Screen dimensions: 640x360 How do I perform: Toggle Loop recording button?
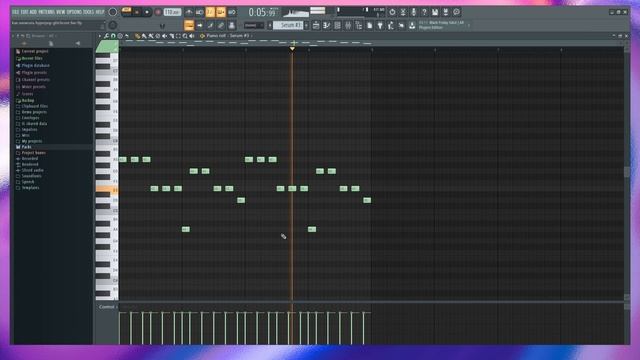pyautogui.click(x=231, y=12)
